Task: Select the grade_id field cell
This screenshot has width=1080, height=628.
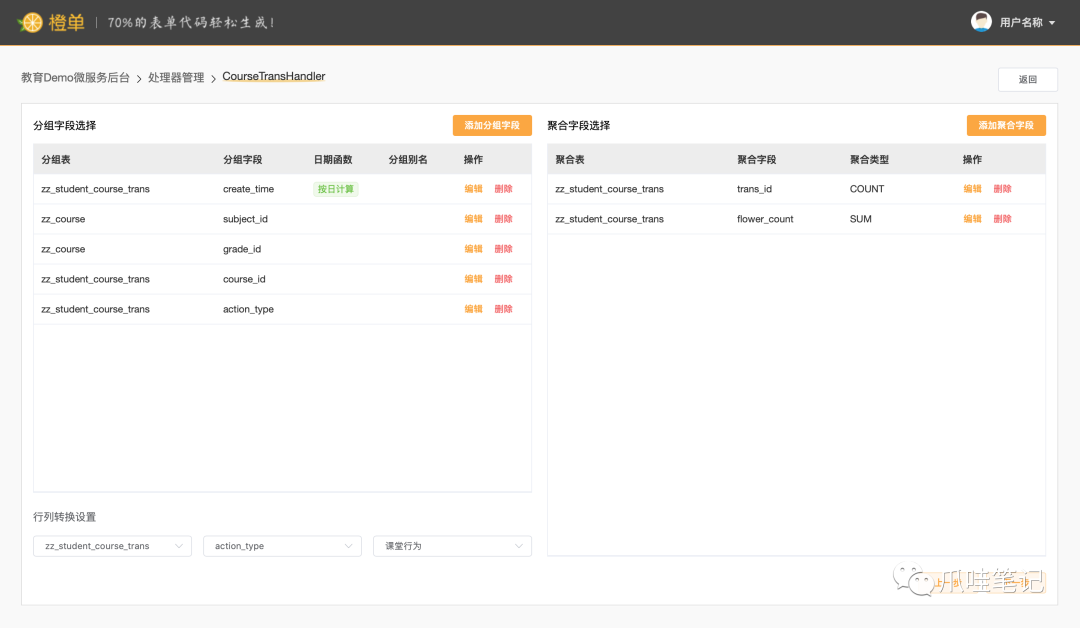Action: click(242, 249)
